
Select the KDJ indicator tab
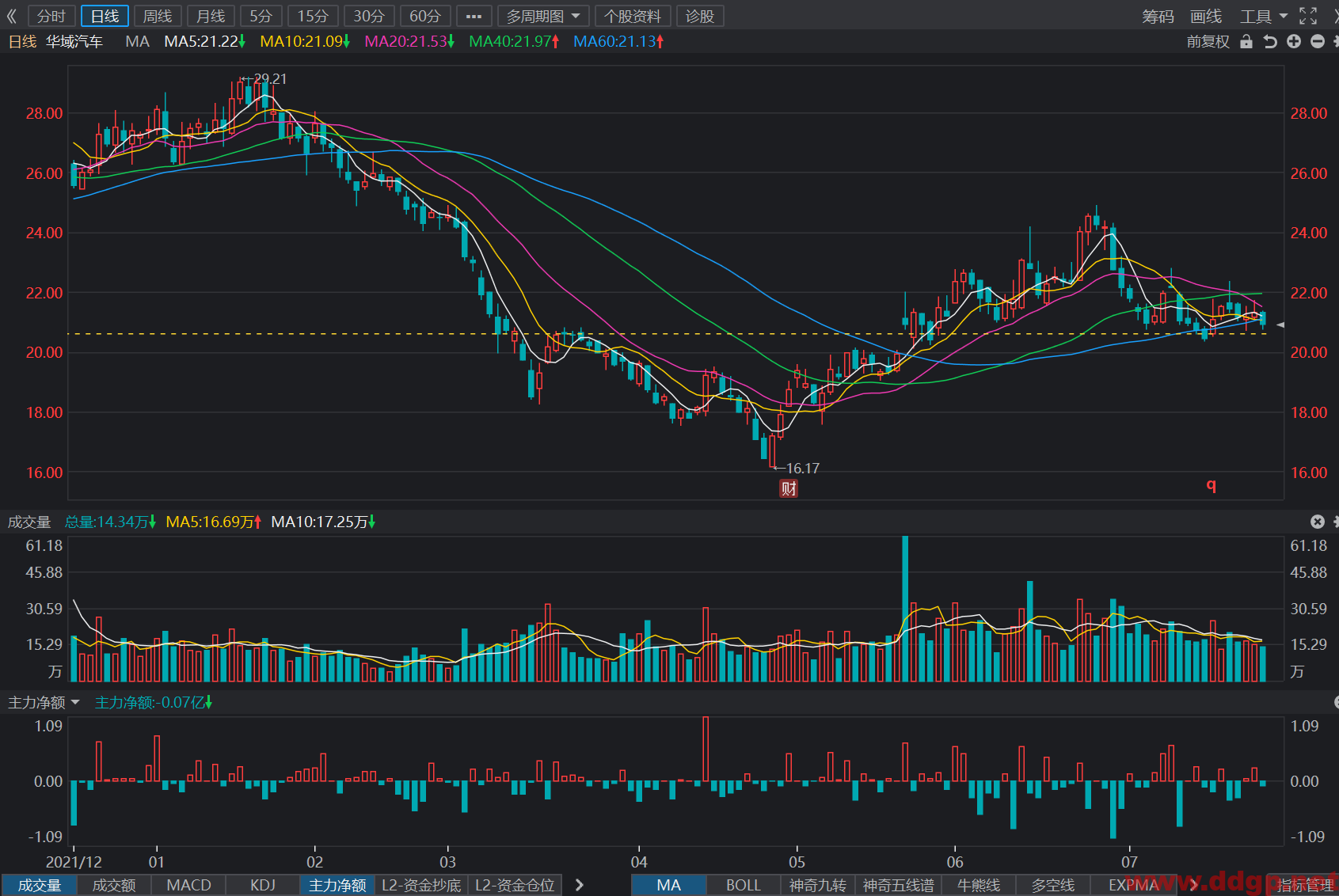tap(263, 885)
